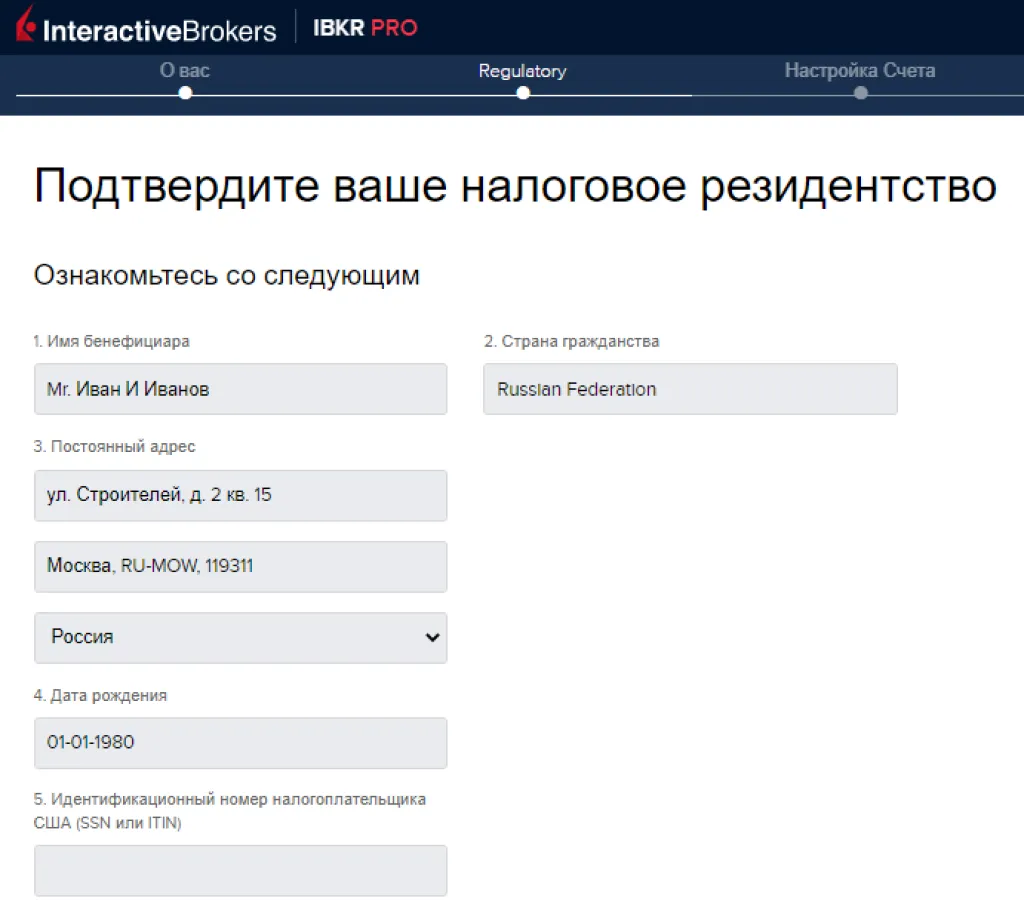Click the progress dot under Regulatory

pyautogui.click(x=523, y=93)
